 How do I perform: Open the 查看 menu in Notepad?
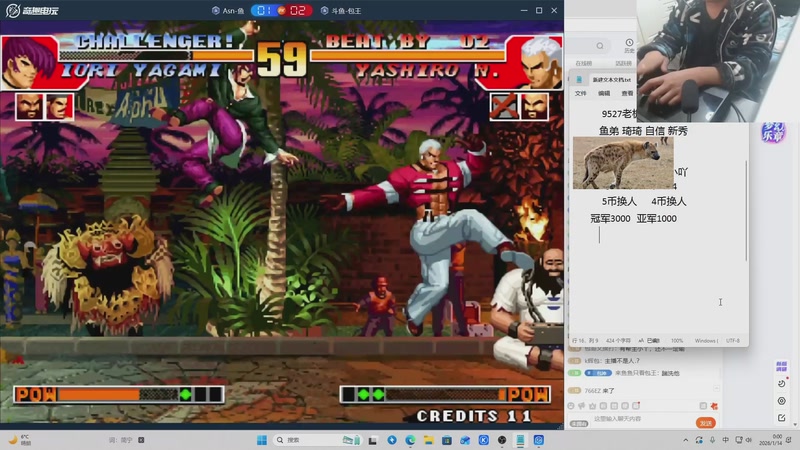tap(627, 93)
